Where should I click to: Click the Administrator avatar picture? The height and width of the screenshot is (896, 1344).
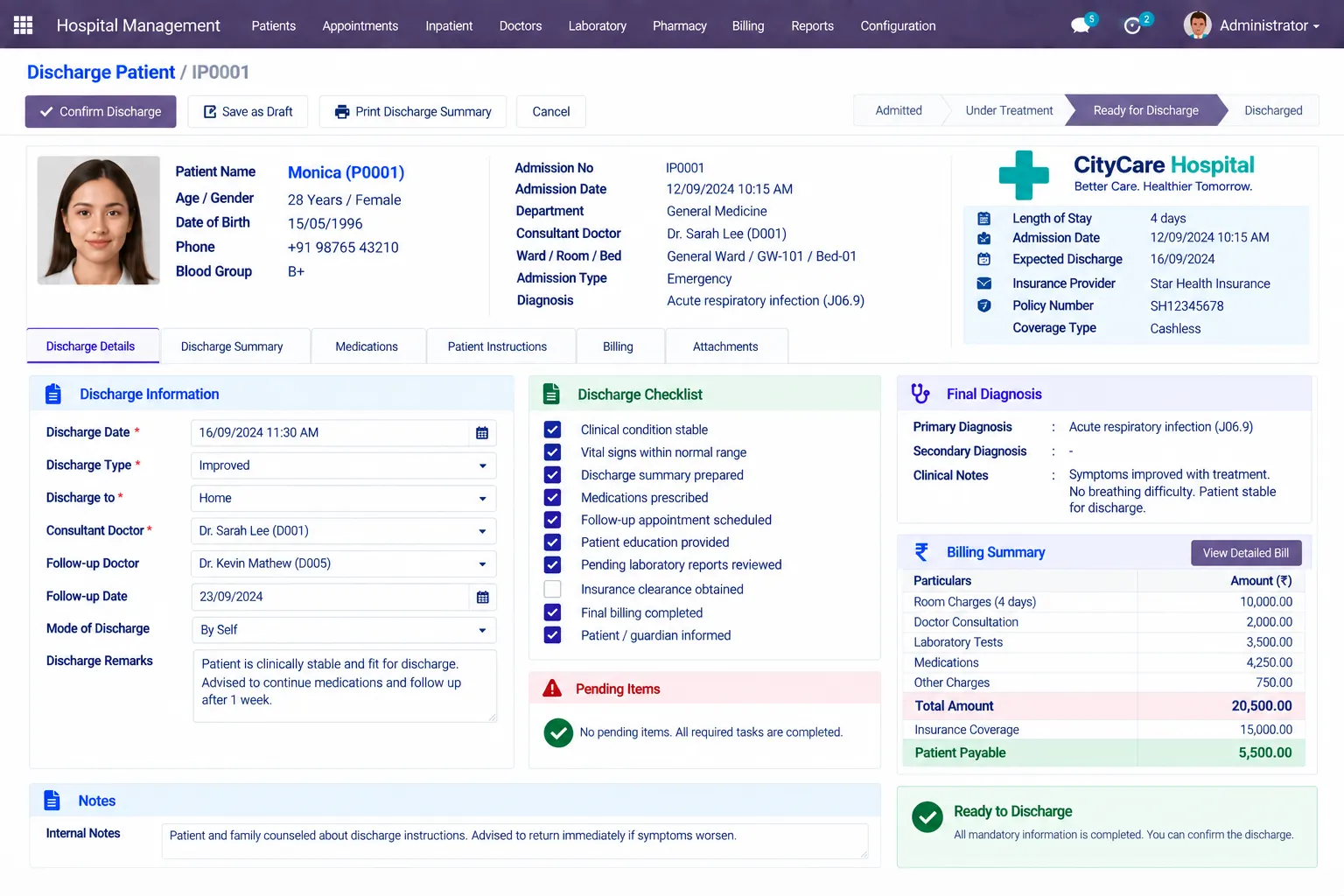point(1197,25)
